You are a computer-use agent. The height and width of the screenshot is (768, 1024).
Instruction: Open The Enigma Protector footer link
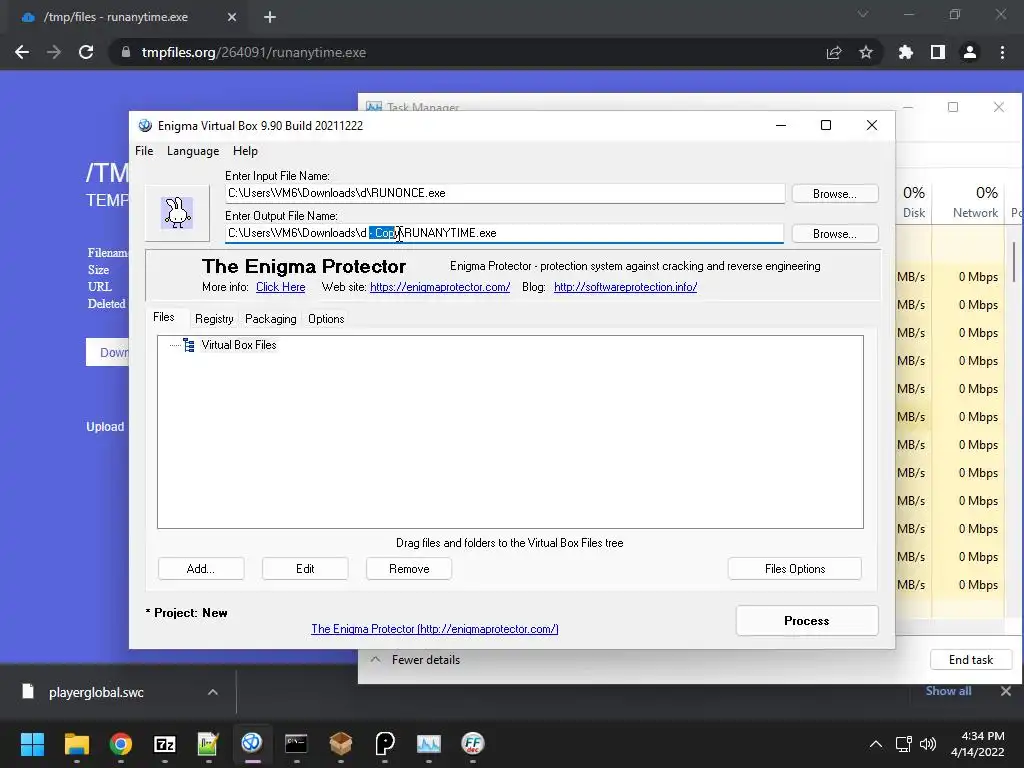coord(435,629)
